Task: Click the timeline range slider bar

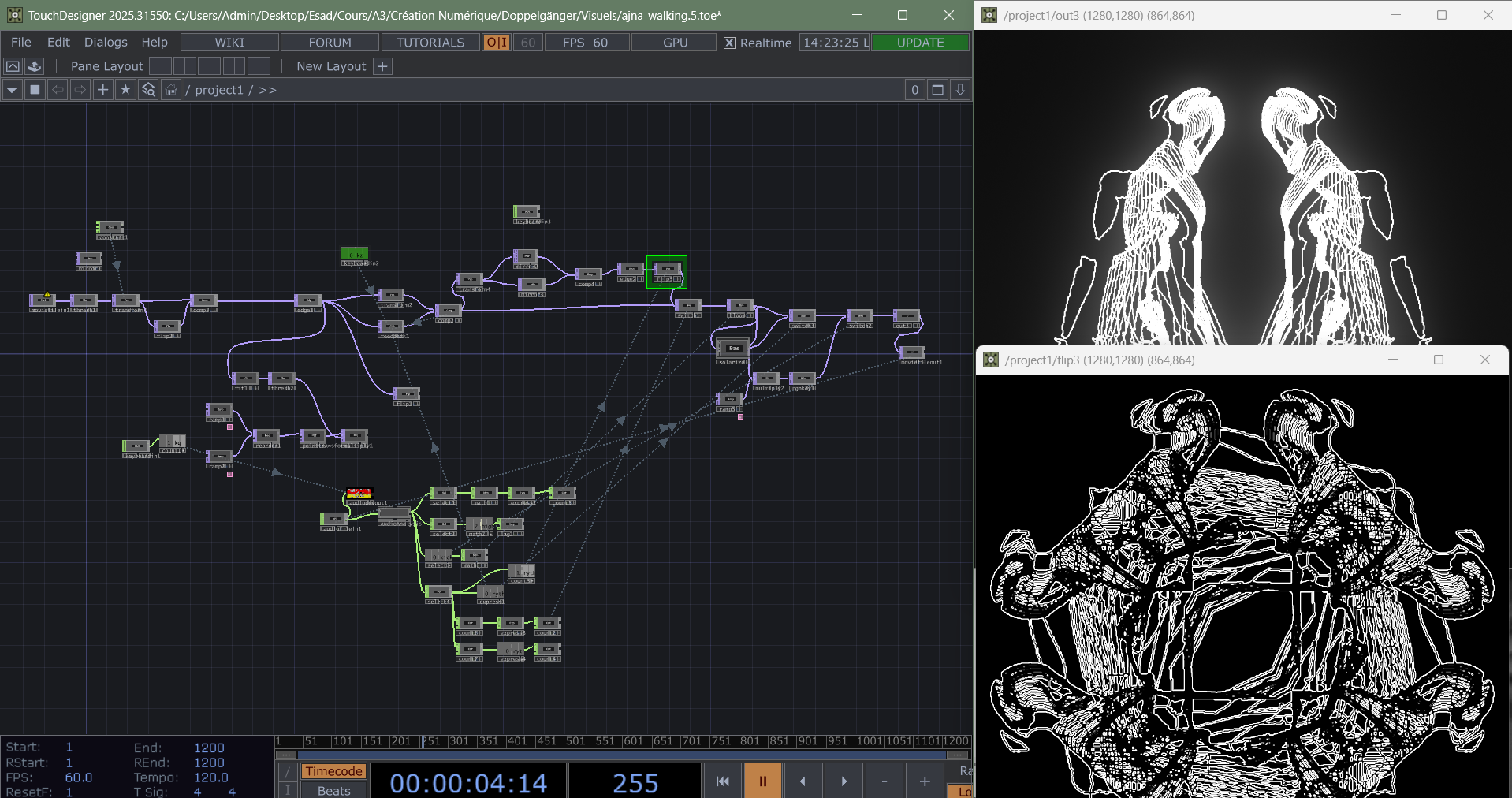Action: point(622,755)
